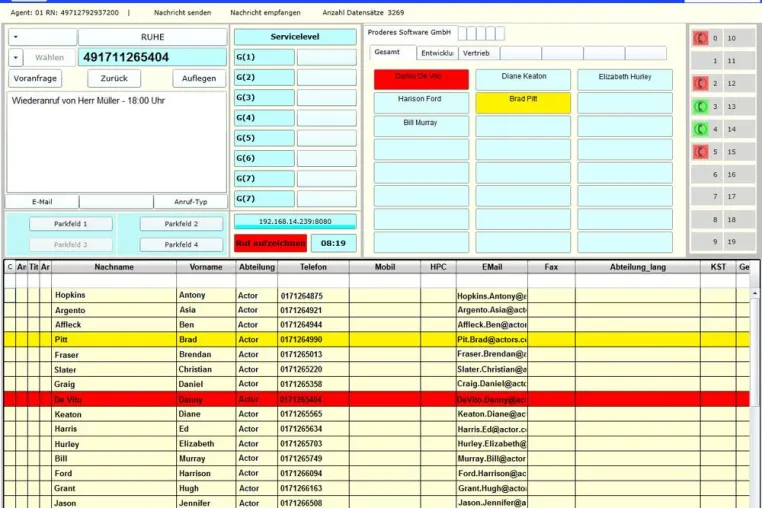Screen dimensions: 762x508
Task: Click the 192.168.14.239:8080 address field
Action: point(295,221)
